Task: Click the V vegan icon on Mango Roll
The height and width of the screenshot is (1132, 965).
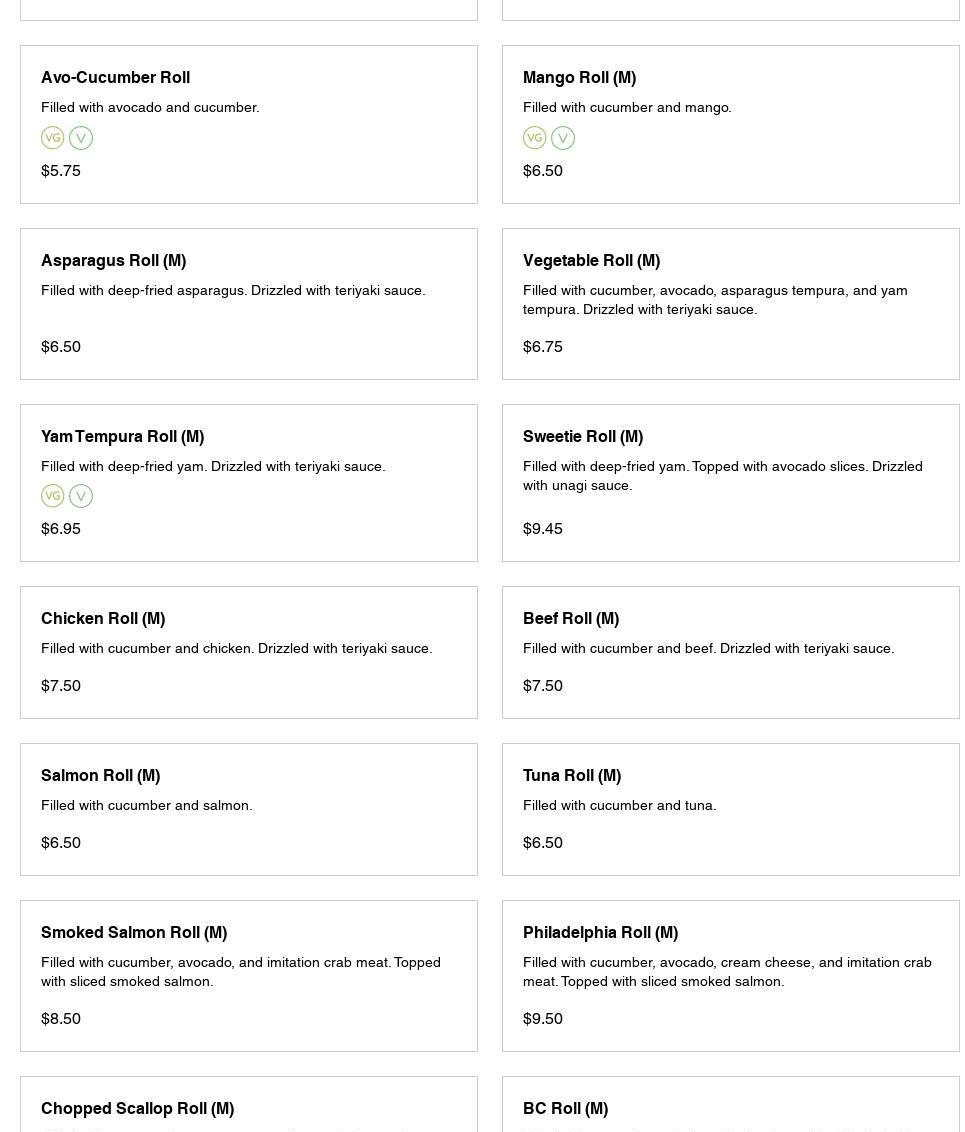Action: [563, 138]
